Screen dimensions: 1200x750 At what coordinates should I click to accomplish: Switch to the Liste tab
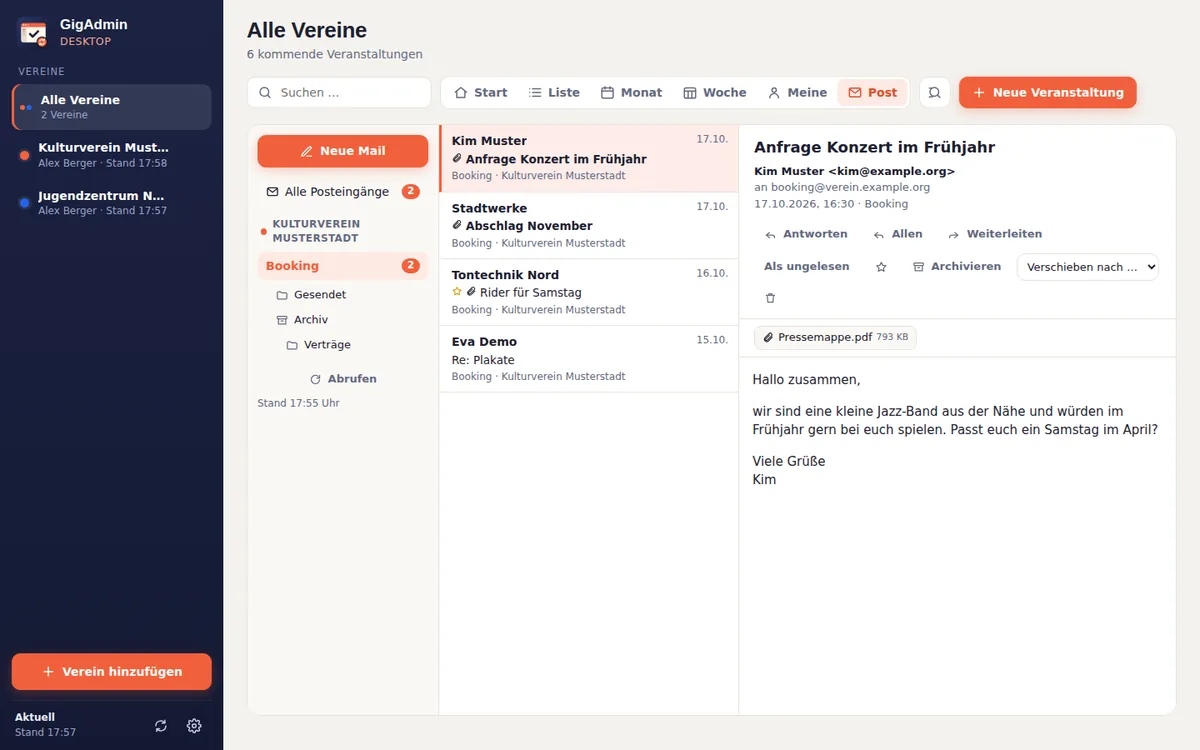click(x=554, y=92)
